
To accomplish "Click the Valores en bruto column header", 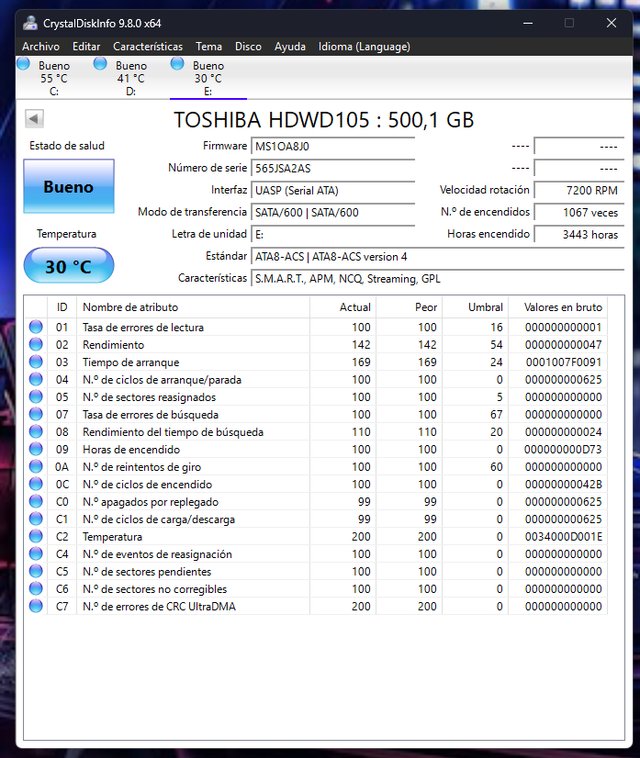I will click(558, 307).
